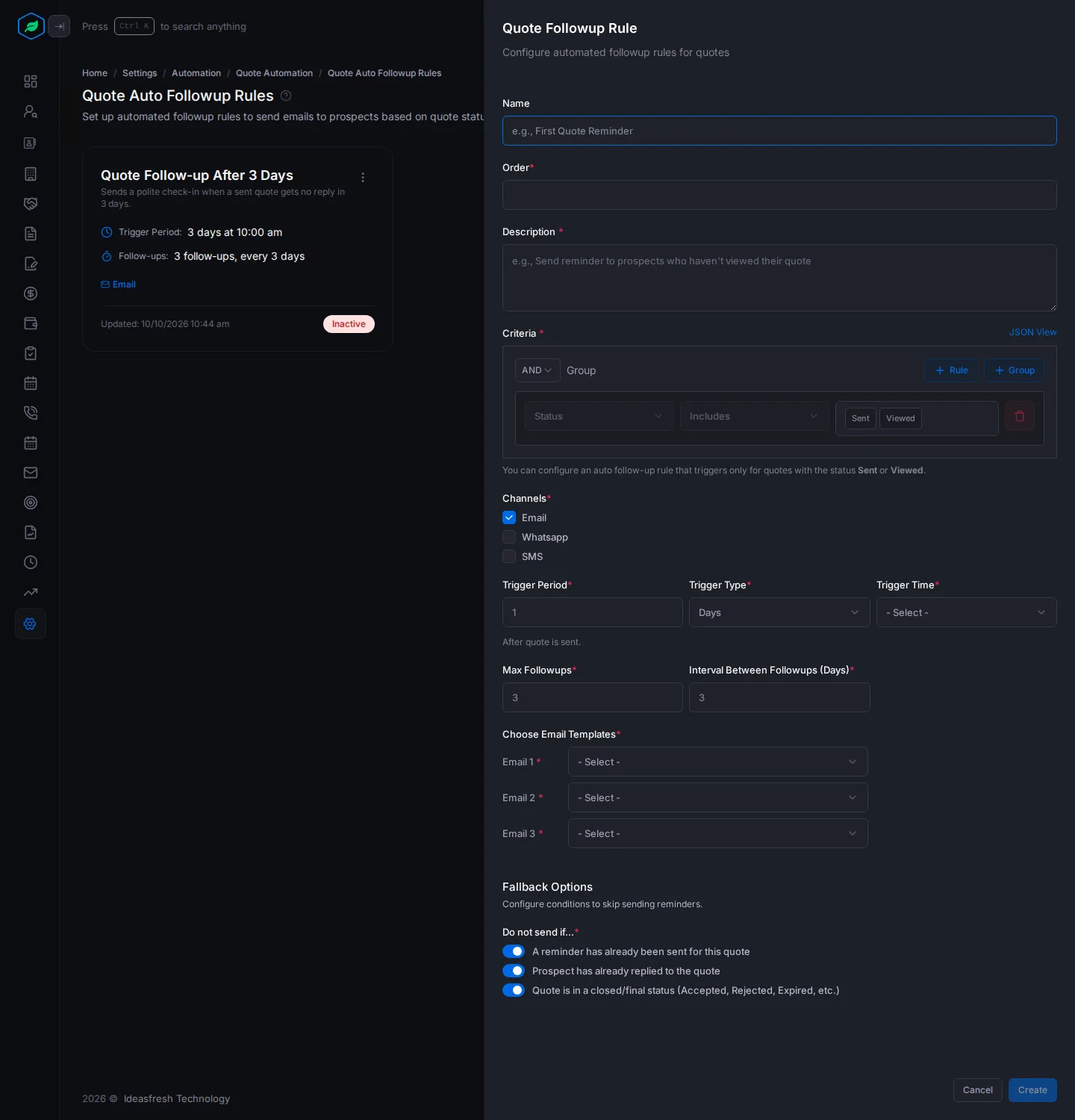Open the mail envelope icon in sidebar
1075x1120 pixels.
[x=31, y=473]
